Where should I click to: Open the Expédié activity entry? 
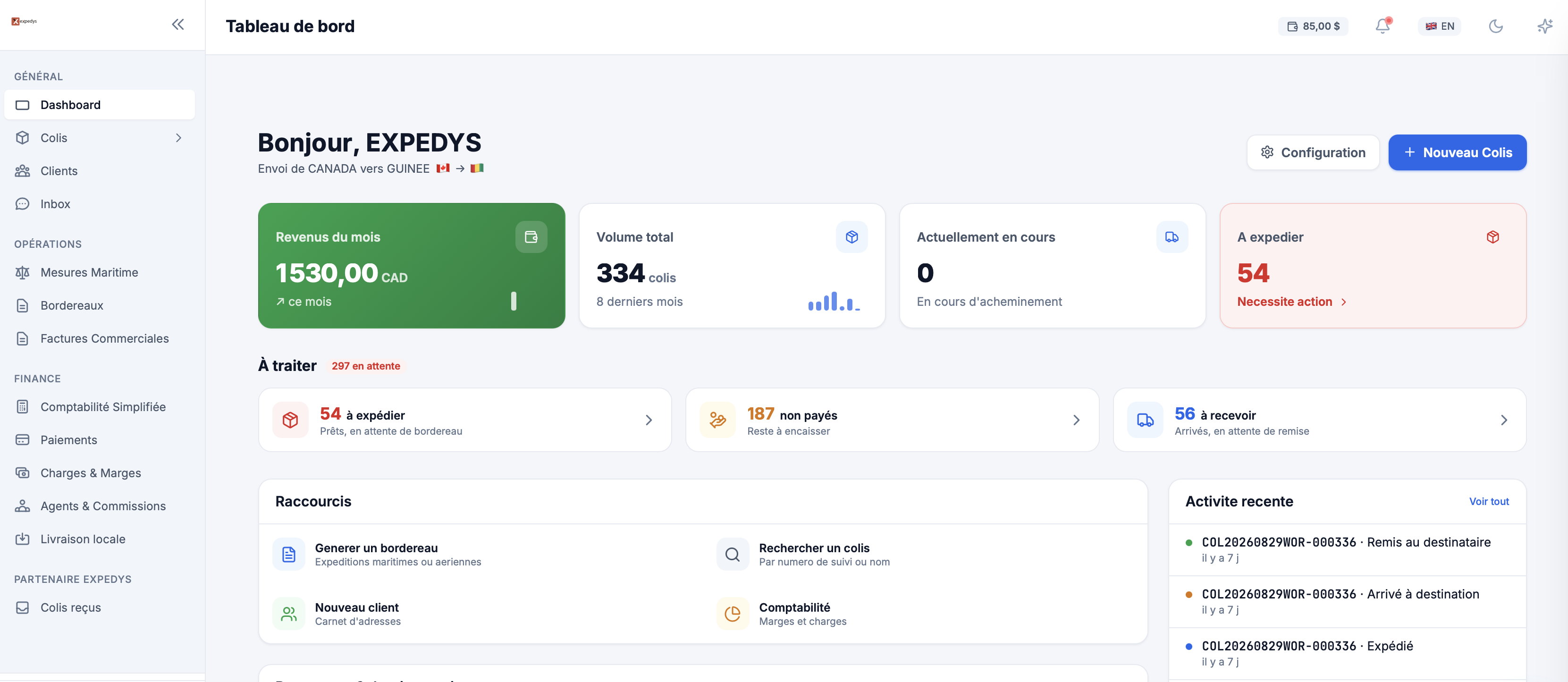coord(1347,653)
